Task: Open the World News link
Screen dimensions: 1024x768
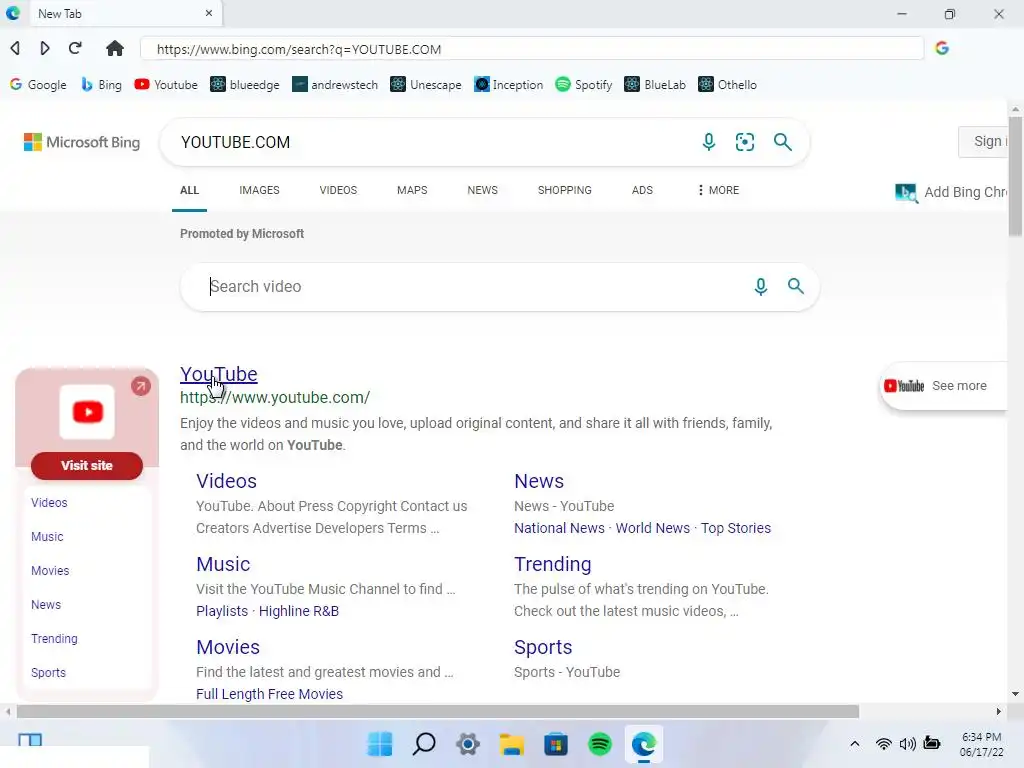Action: [652, 528]
